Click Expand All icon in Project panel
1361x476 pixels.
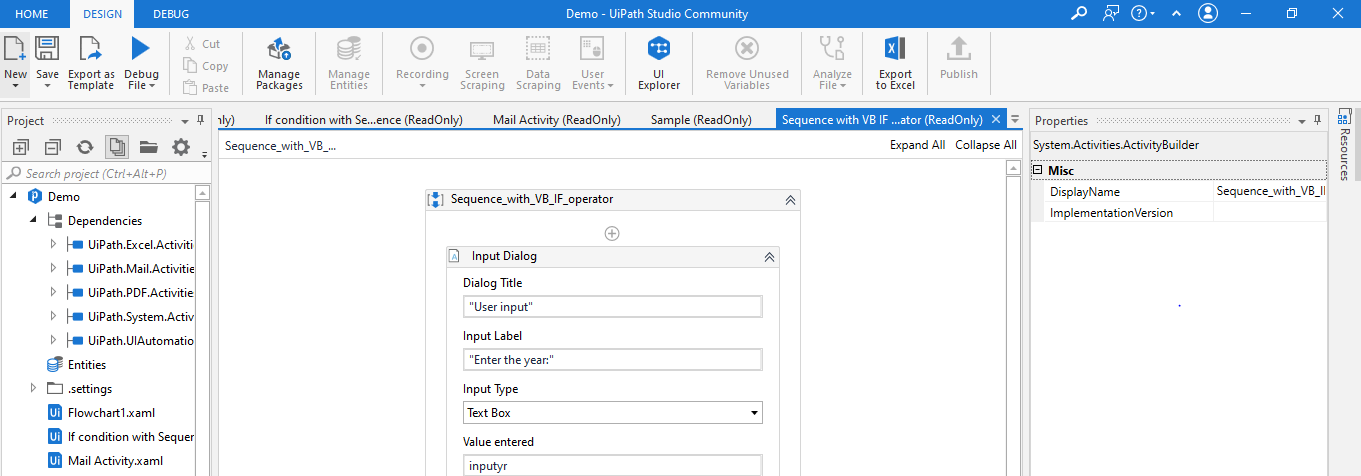click(x=20, y=147)
